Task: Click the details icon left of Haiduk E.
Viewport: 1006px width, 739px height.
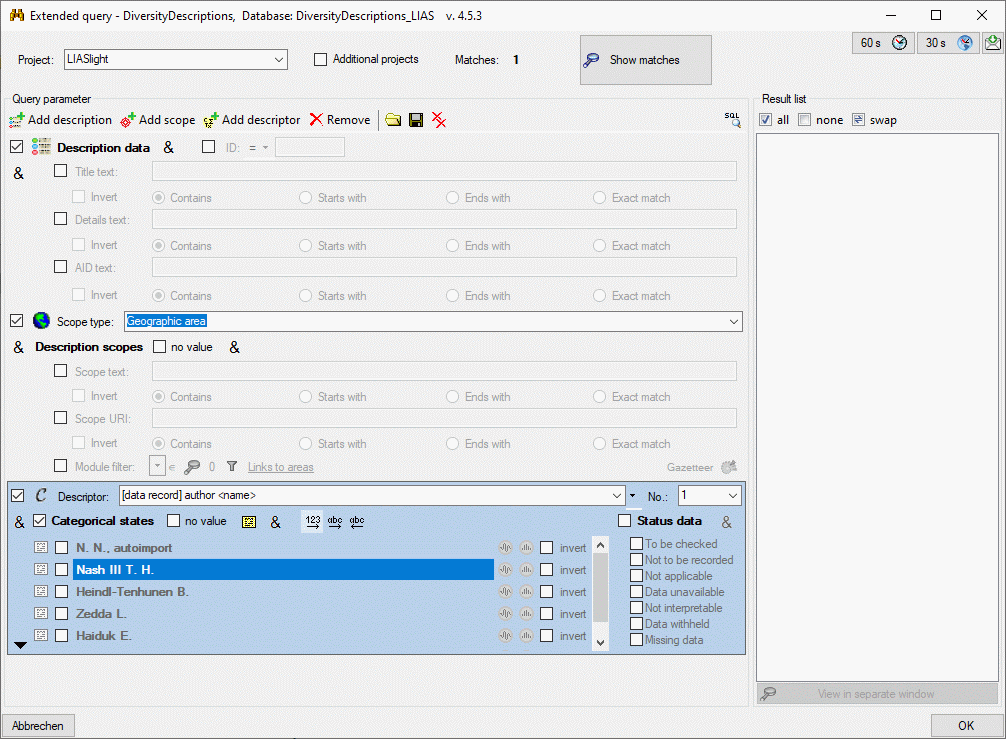Action: 41,635
